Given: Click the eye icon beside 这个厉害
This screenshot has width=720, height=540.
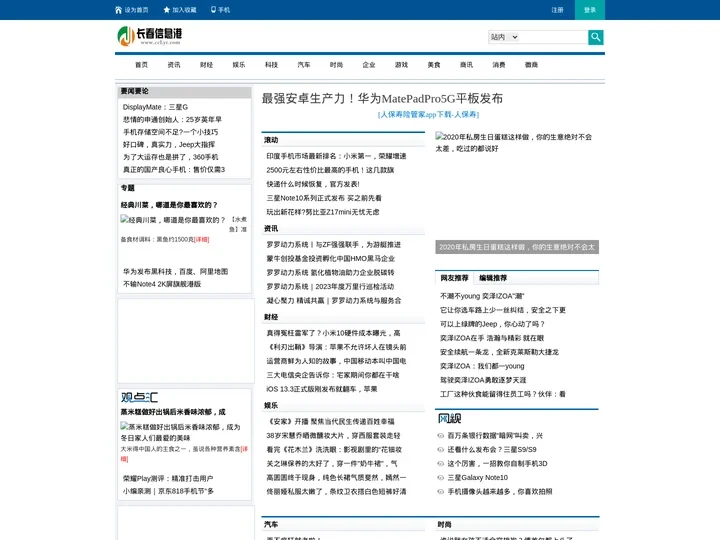Looking at the screenshot, I should (x=441, y=464).
